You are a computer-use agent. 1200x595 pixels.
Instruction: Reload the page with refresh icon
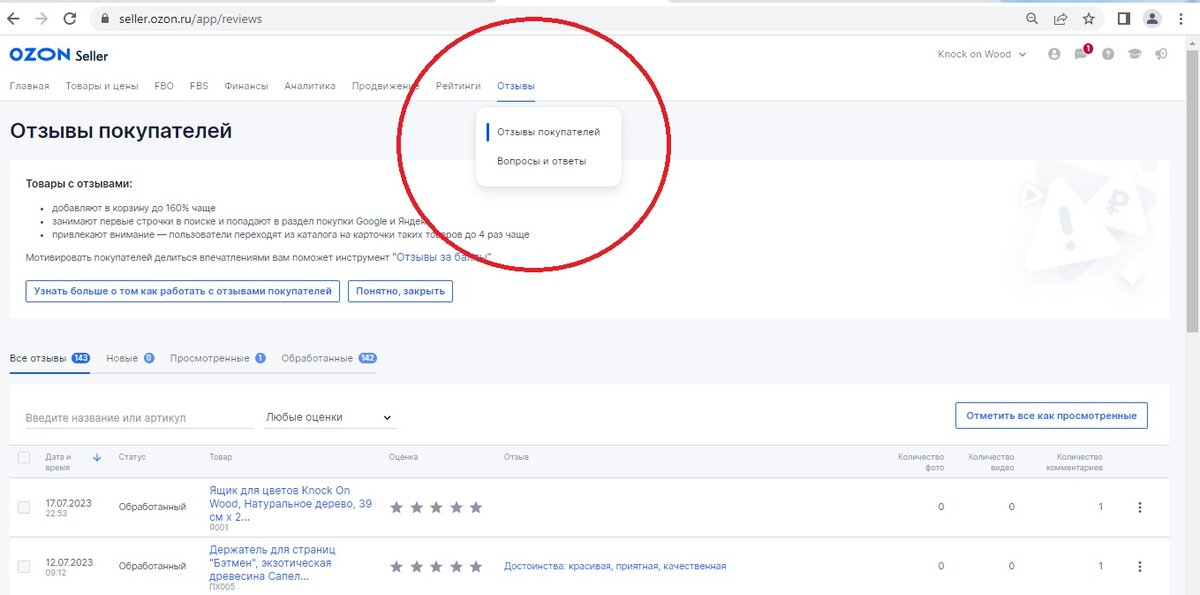tap(69, 18)
